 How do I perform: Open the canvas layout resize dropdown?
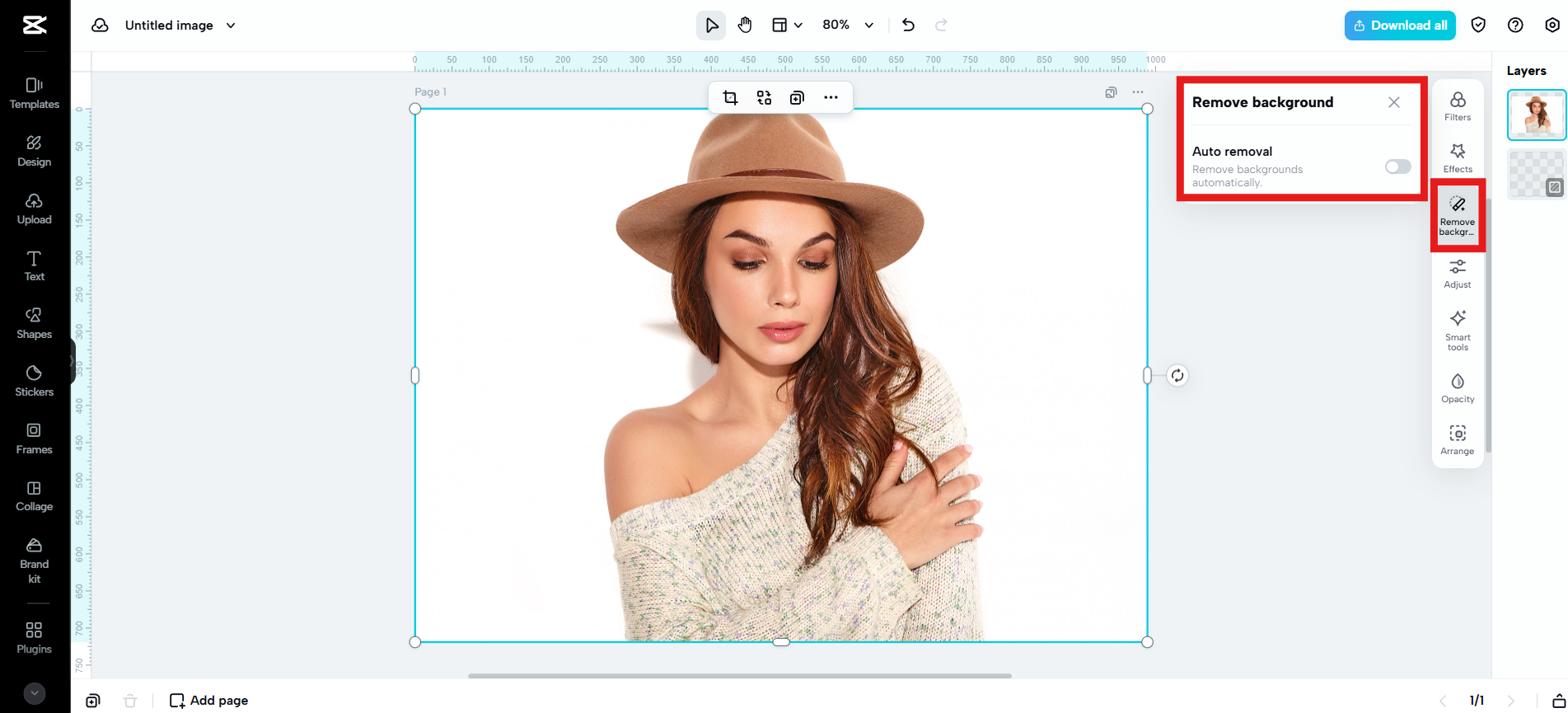tap(787, 26)
